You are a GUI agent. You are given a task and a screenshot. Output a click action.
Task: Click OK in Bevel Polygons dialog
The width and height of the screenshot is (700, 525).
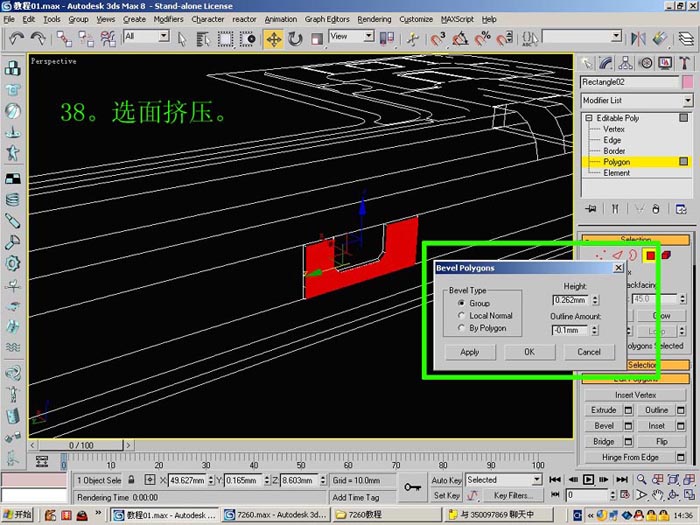pyautogui.click(x=529, y=352)
